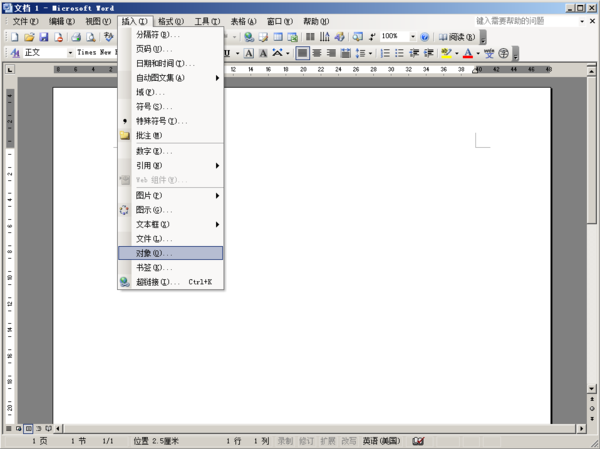Toggle show/hide formatting marks

tap(372, 37)
